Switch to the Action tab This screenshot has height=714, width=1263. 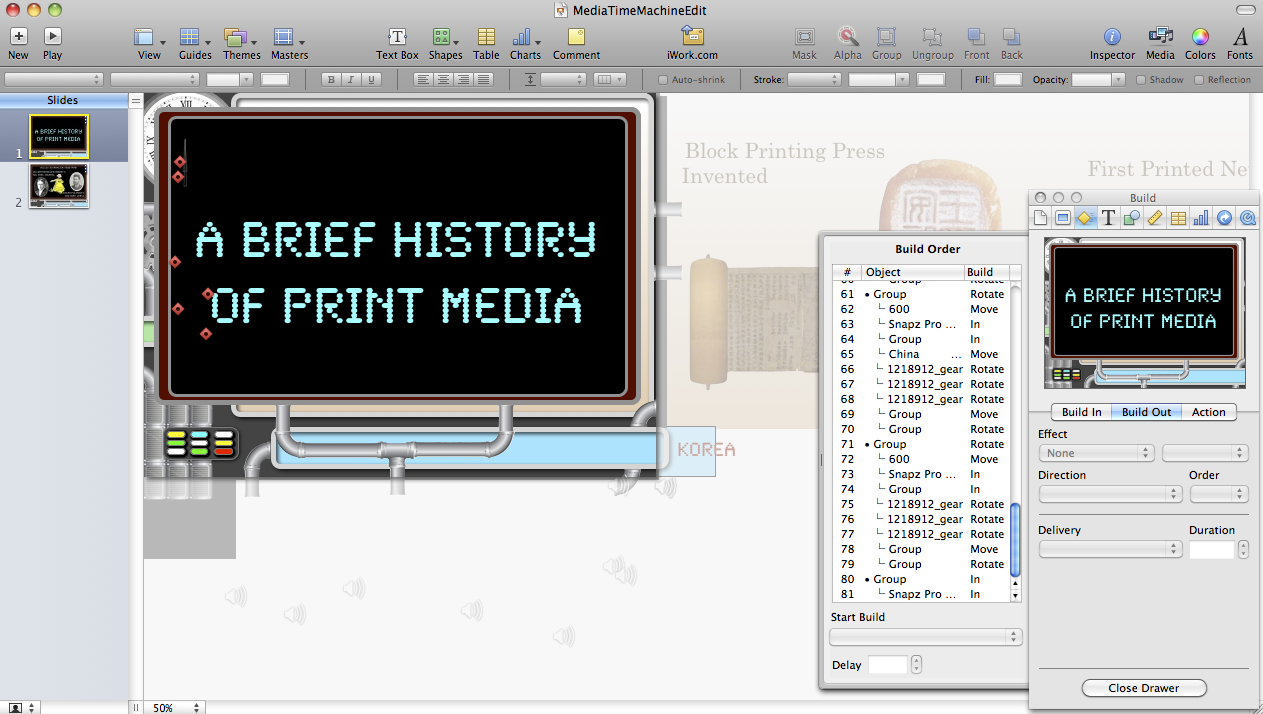click(1208, 412)
